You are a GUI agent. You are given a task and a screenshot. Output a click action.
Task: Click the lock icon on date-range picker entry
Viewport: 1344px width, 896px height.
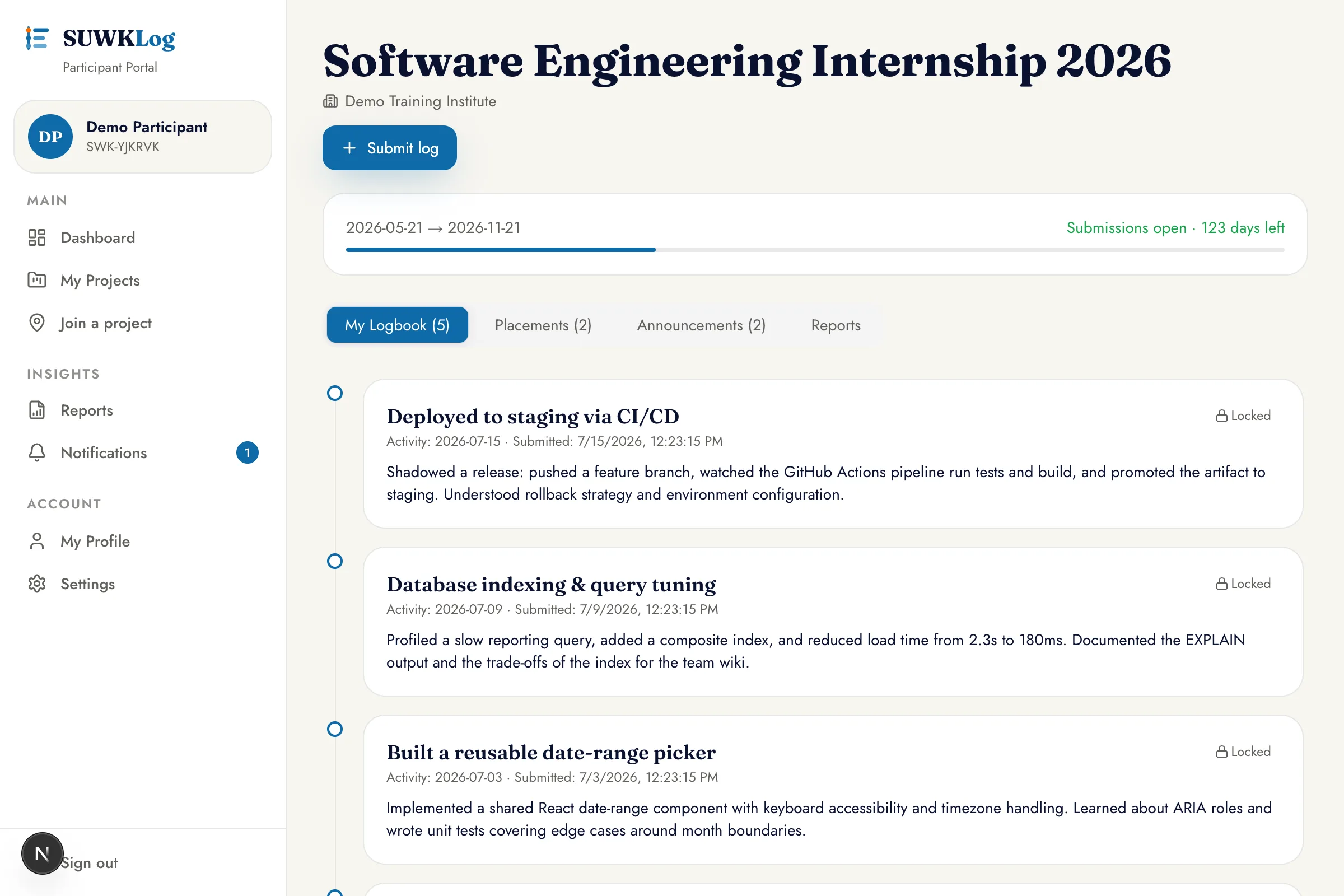[x=1222, y=752]
